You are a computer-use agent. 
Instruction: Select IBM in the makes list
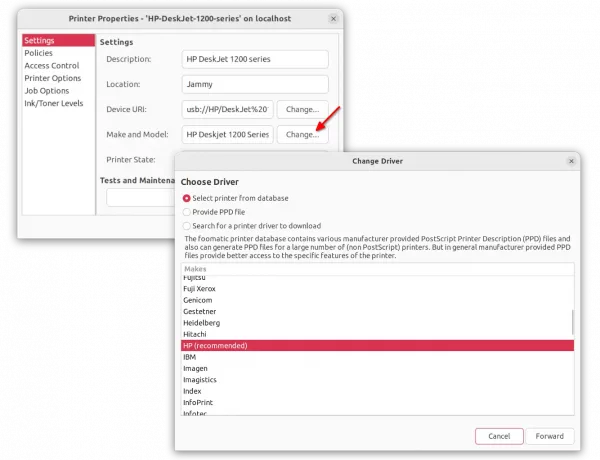(x=377, y=357)
